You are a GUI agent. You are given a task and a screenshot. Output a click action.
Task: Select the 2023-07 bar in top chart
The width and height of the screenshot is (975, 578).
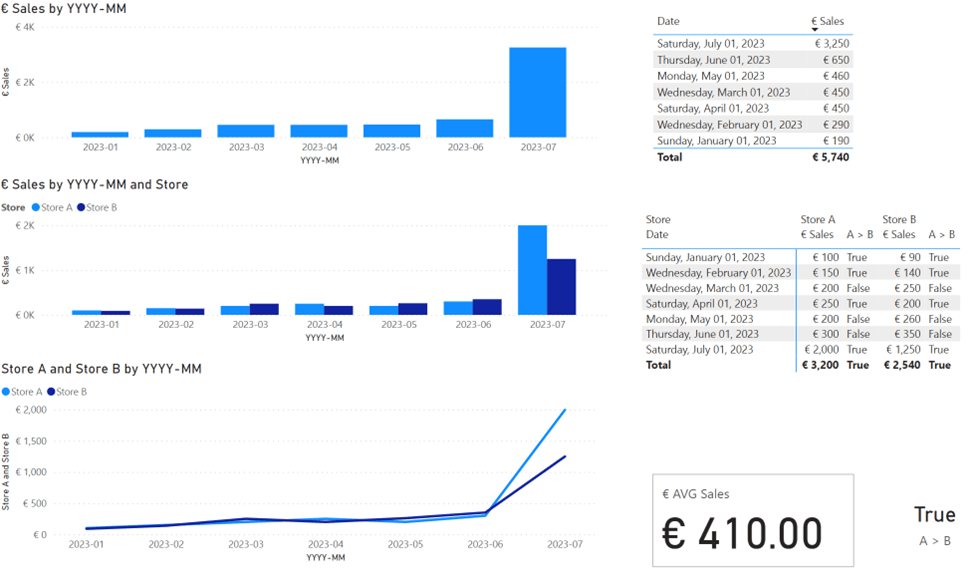[x=537, y=92]
